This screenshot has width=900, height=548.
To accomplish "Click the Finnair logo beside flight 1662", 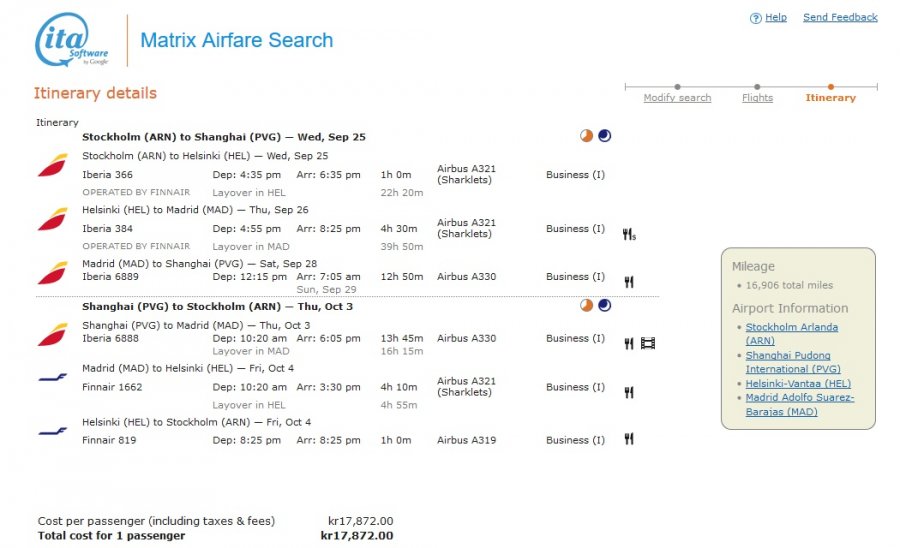I will (52, 378).
